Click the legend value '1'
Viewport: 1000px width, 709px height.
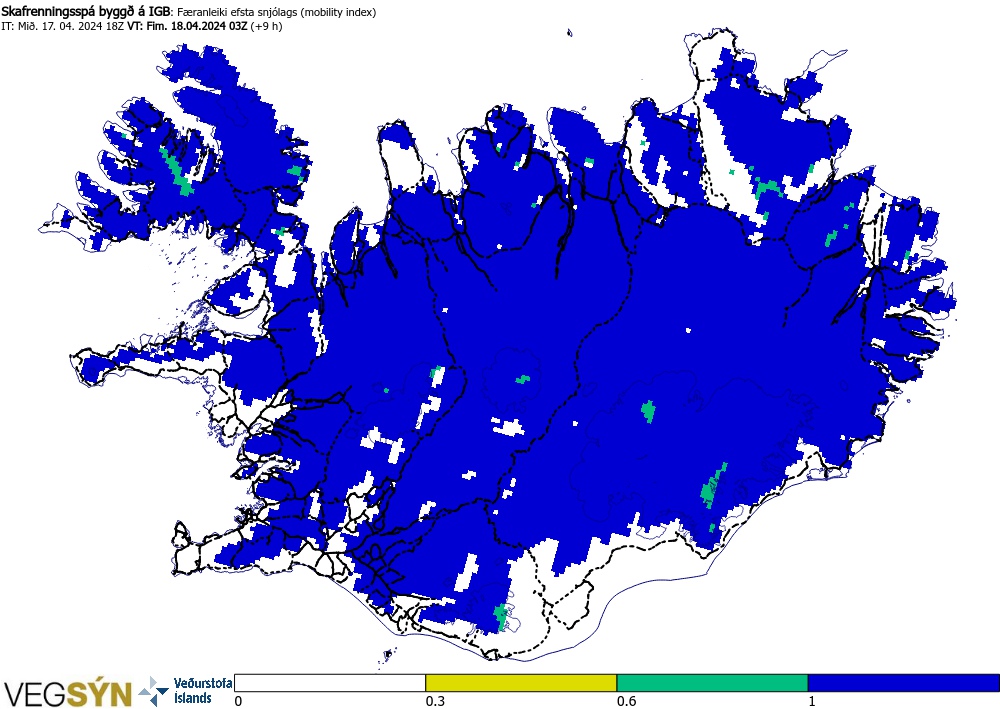[x=812, y=701]
